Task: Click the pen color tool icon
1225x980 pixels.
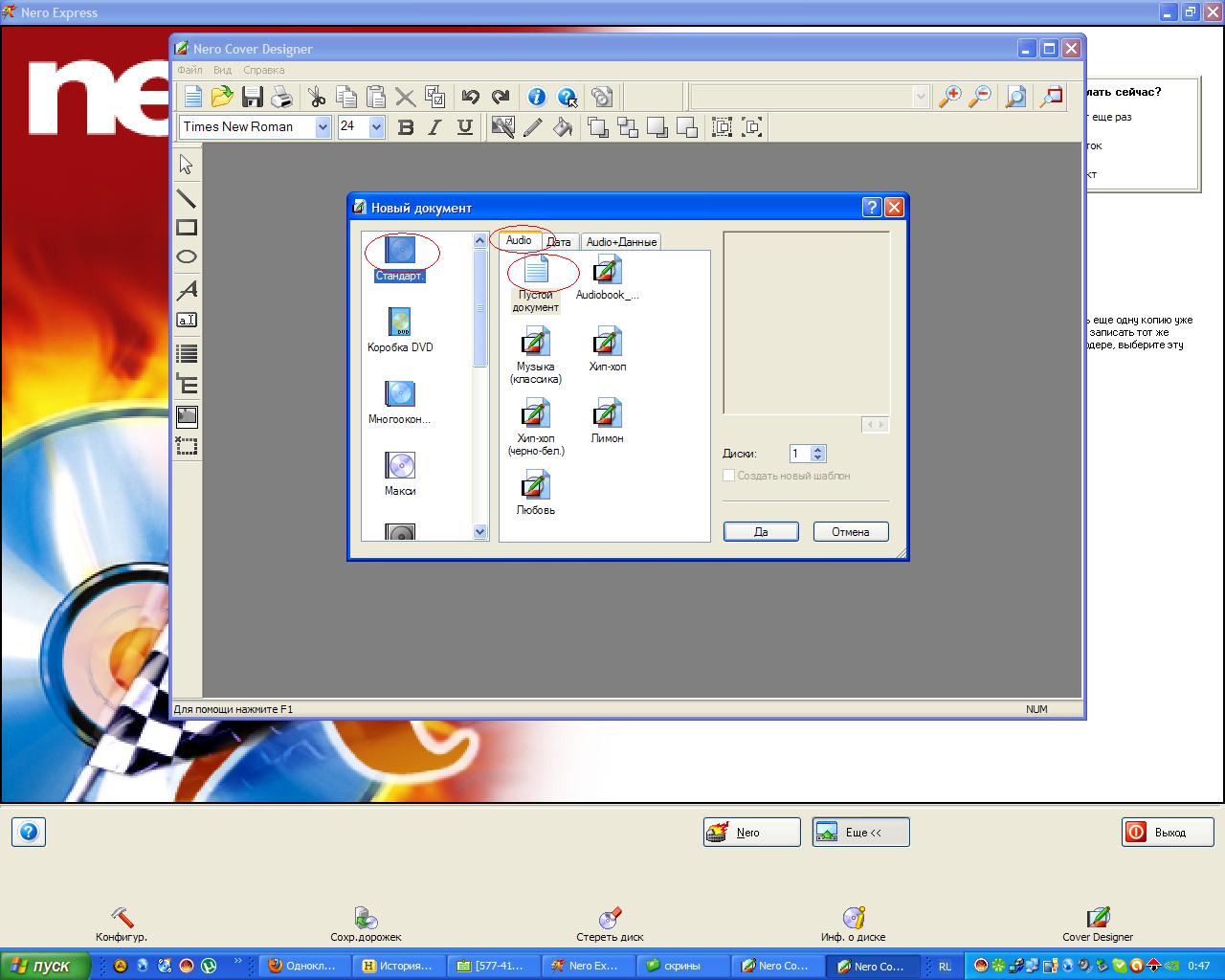Action: pos(532,126)
